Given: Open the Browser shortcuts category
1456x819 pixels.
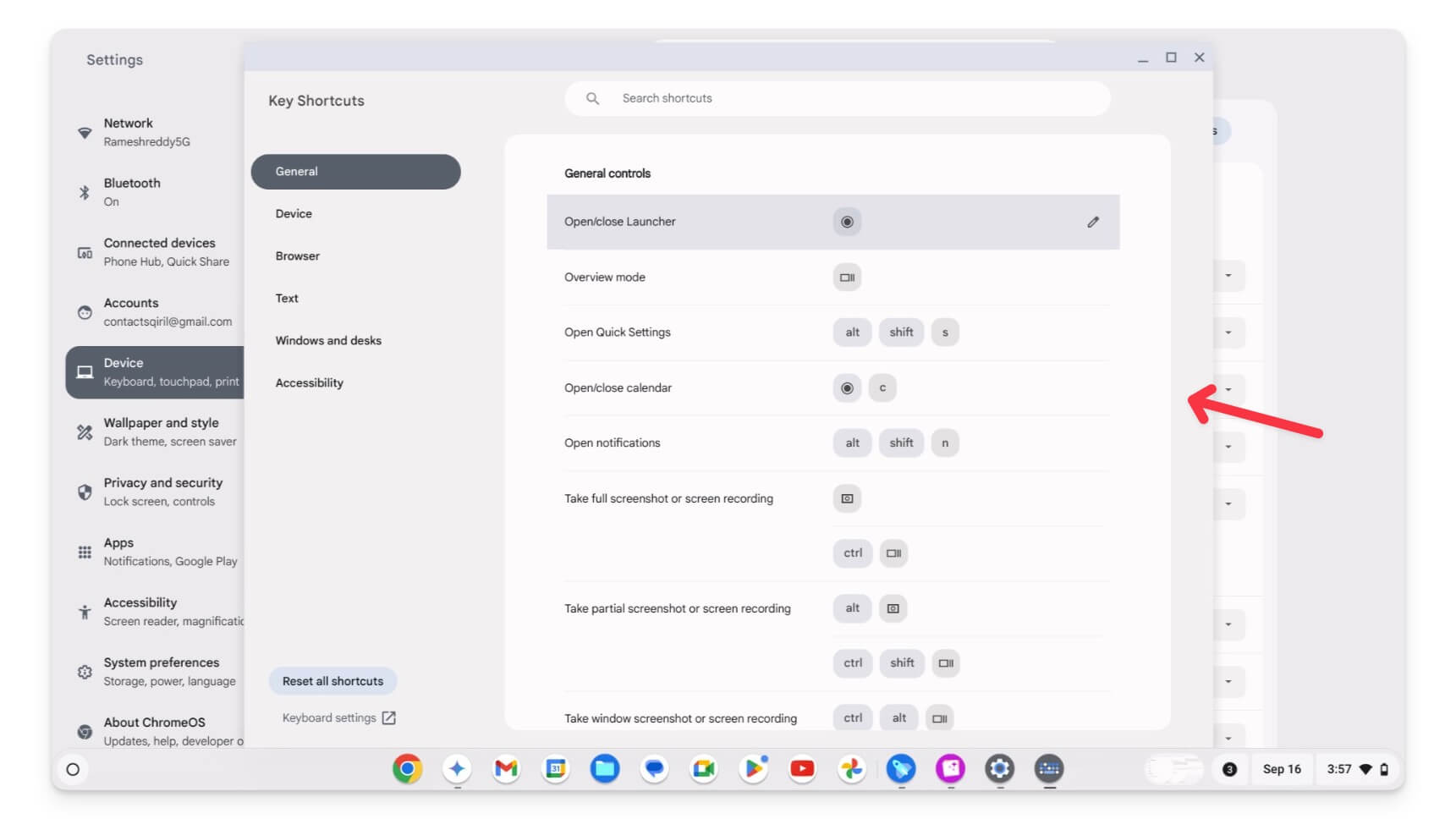Looking at the screenshot, I should (355, 256).
